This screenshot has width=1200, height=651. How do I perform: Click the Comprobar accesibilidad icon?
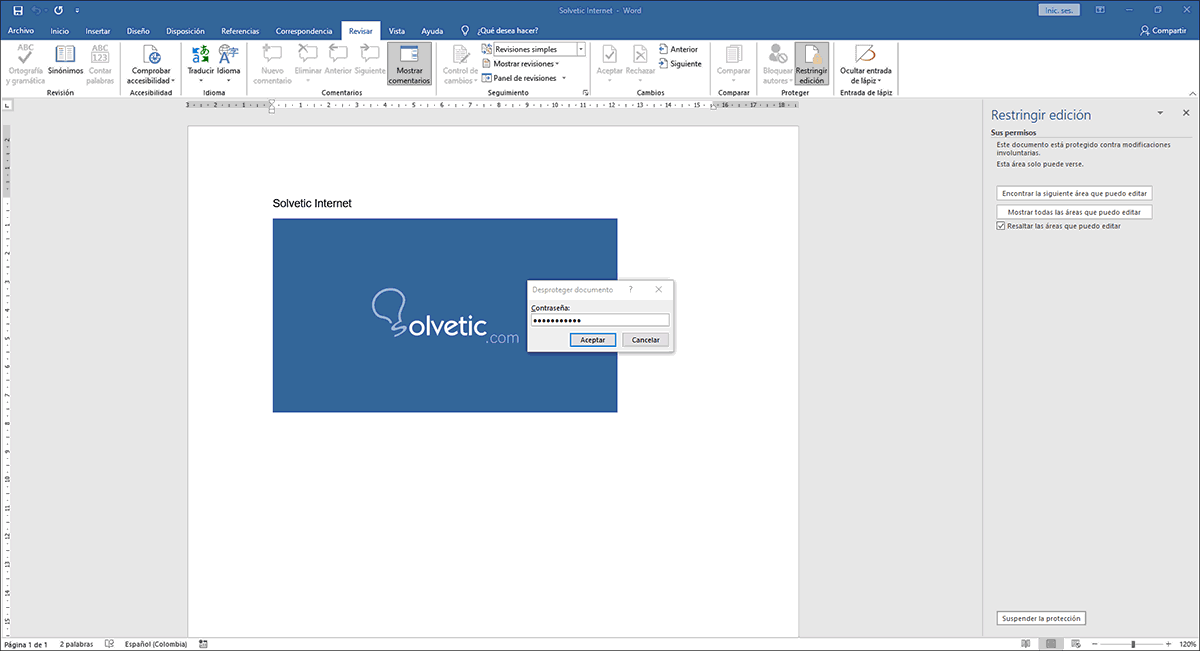click(x=152, y=54)
